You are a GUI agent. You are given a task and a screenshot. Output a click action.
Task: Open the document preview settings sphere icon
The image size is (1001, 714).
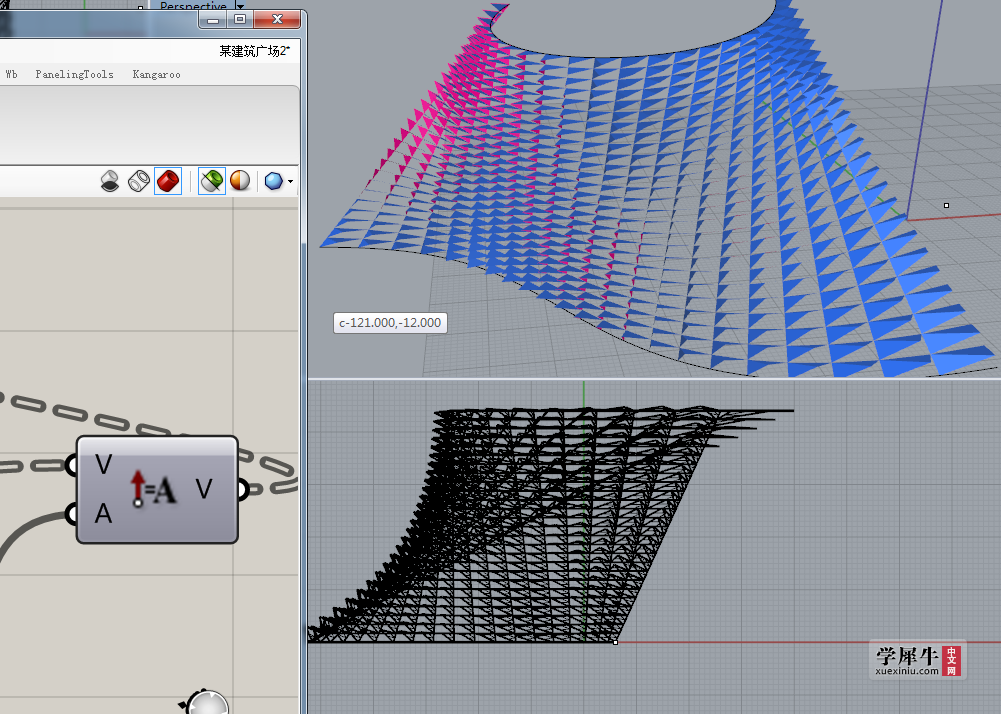pyautogui.click(x=240, y=181)
